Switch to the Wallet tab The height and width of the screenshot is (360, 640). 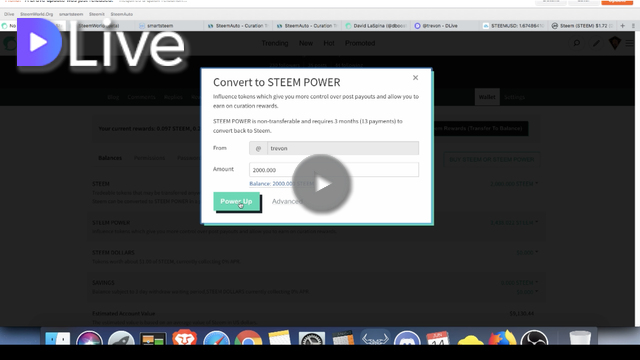click(x=487, y=97)
